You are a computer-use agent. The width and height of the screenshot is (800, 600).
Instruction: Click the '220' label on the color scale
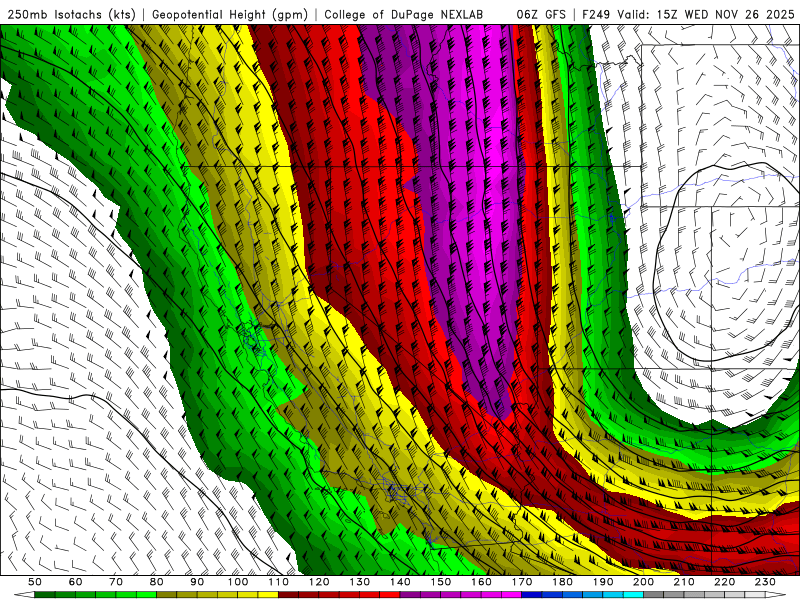[x=724, y=582]
